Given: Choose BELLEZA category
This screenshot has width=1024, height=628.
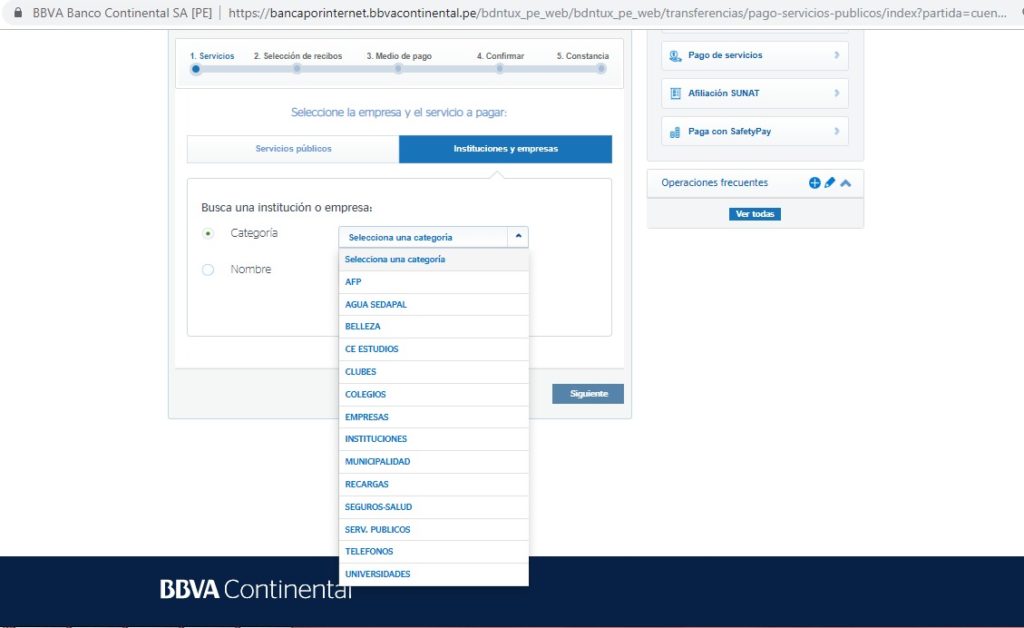Looking at the screenshot, I should tap(434, 326).
